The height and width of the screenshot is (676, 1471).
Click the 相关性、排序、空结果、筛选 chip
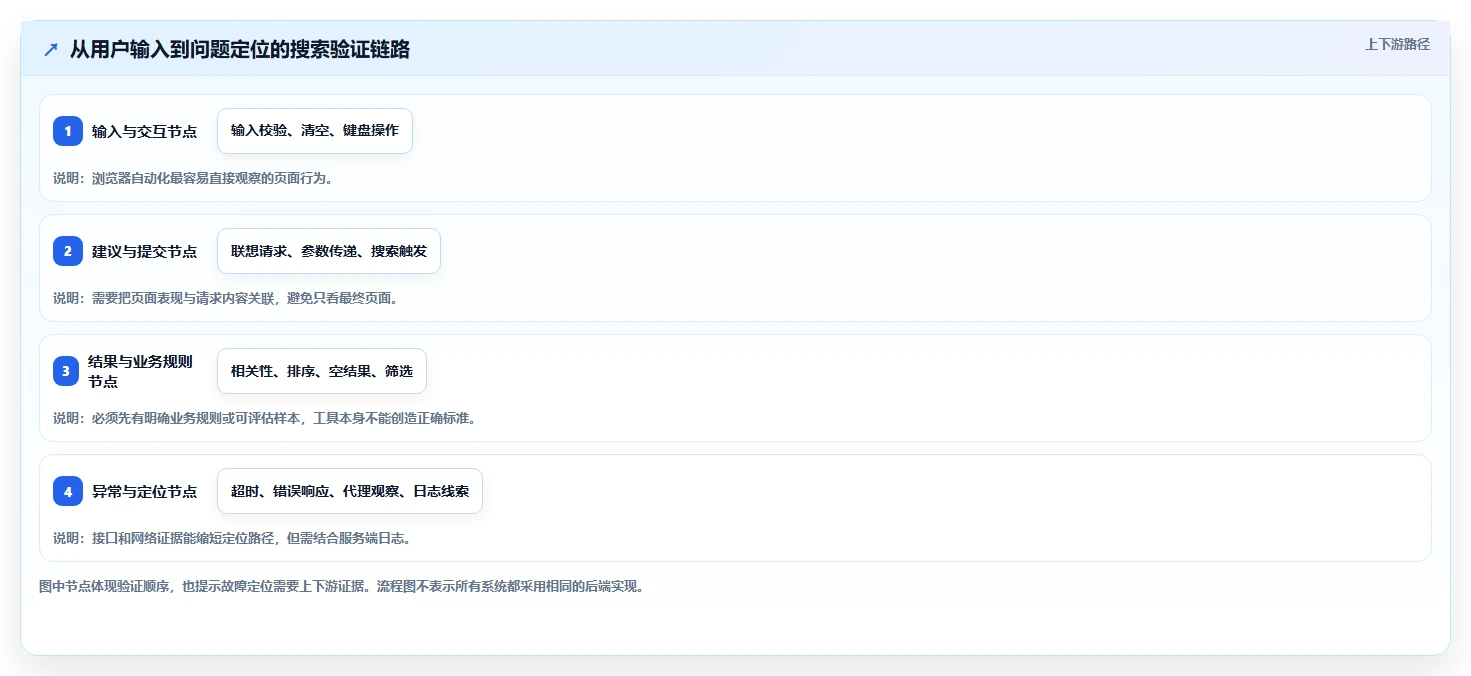point(322,371)
